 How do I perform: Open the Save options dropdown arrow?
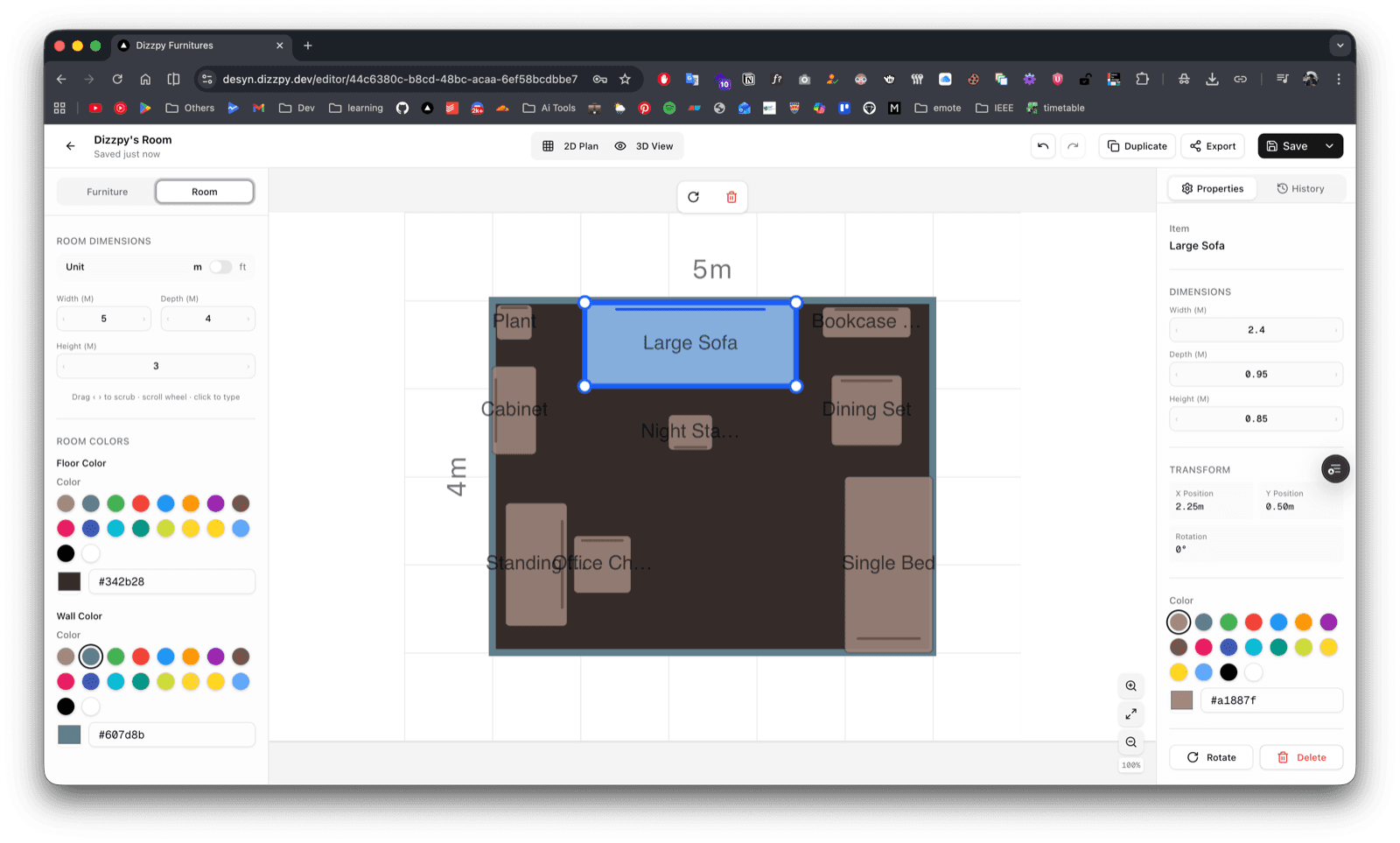click(x=1330, y=146)
